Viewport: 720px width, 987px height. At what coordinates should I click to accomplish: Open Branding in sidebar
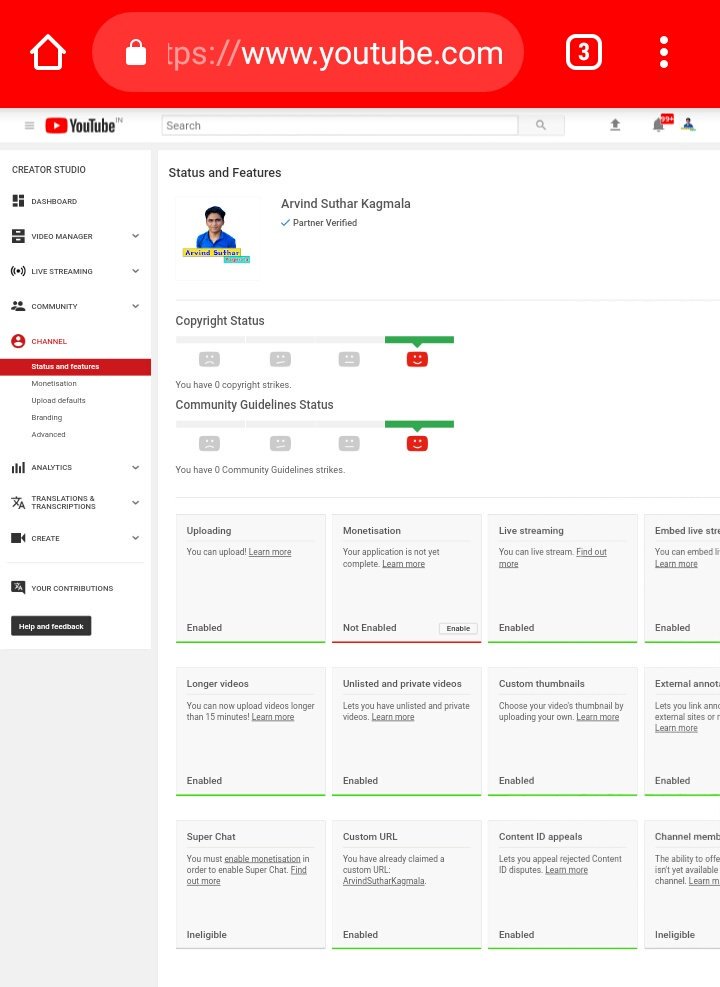(47, 417)
